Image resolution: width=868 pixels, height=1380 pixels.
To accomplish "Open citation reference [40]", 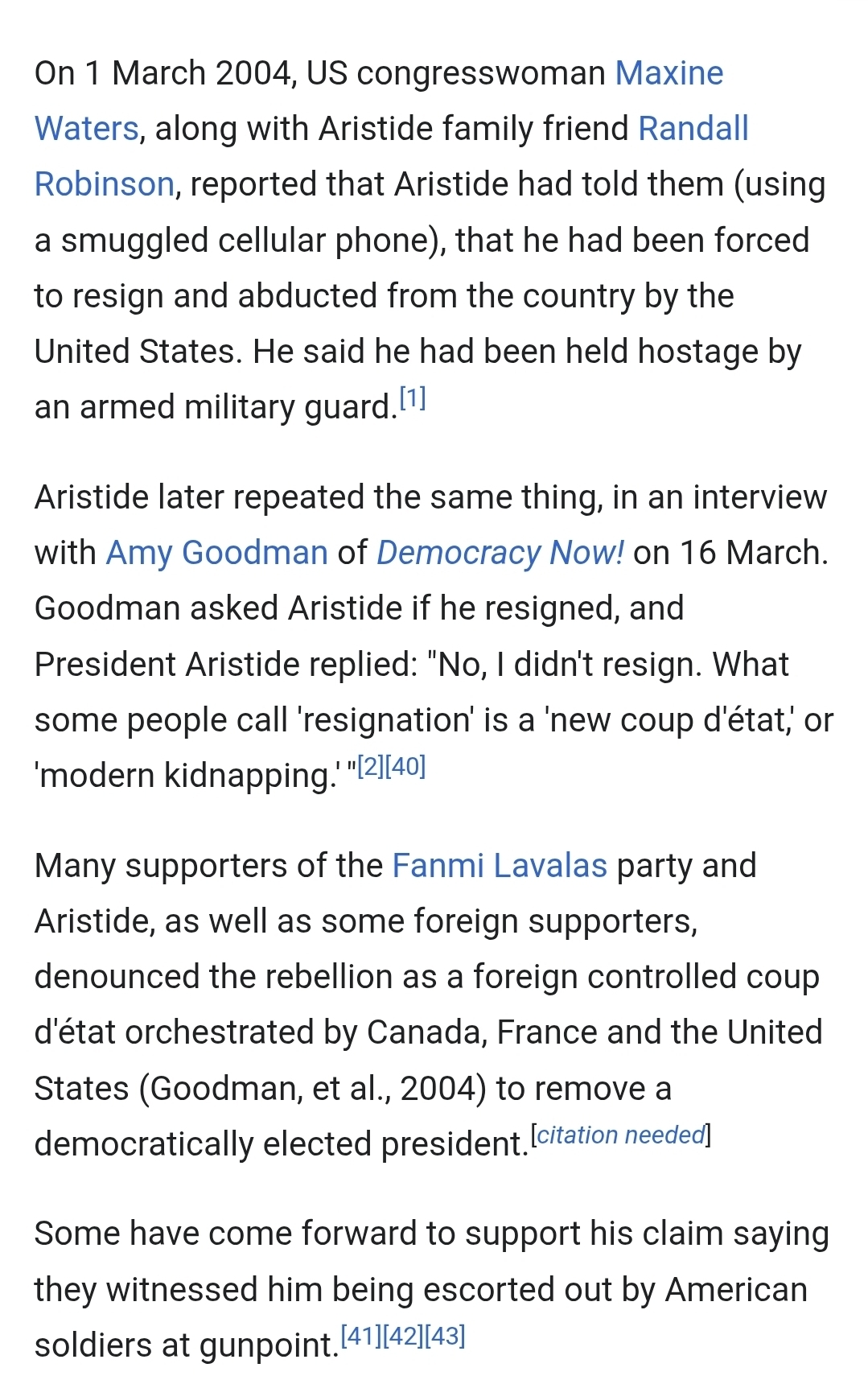I will pyautogui.click(x=405, y=766).
